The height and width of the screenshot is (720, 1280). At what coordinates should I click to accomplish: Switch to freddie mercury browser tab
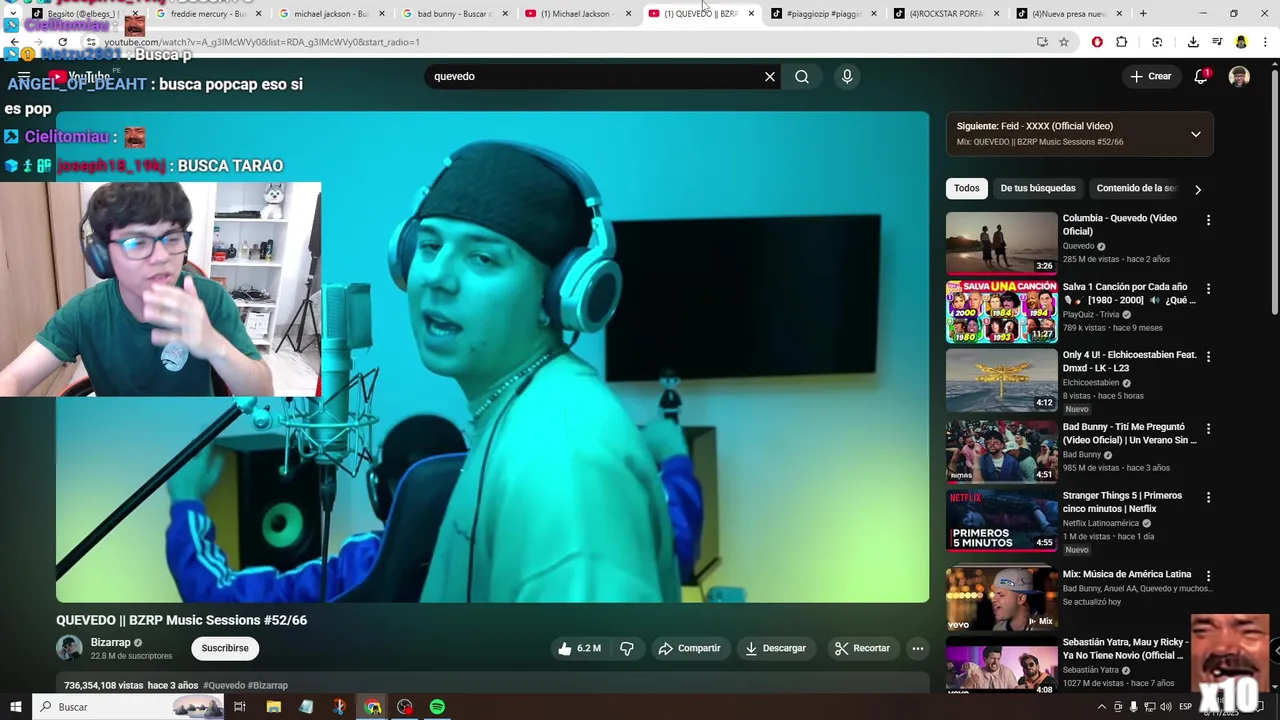click(x=208, y=14)
